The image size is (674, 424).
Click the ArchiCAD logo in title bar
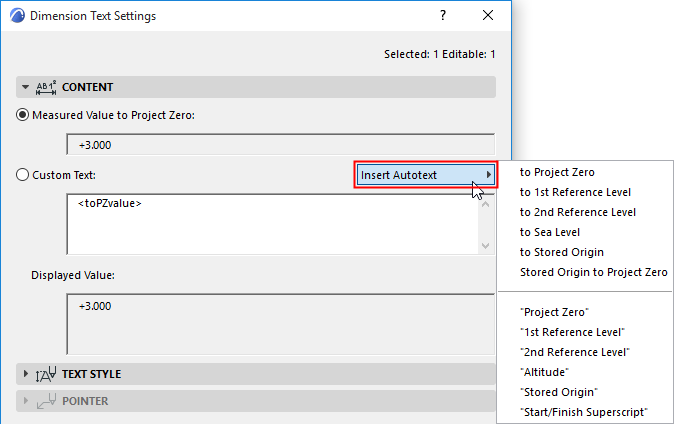(15, 16)
